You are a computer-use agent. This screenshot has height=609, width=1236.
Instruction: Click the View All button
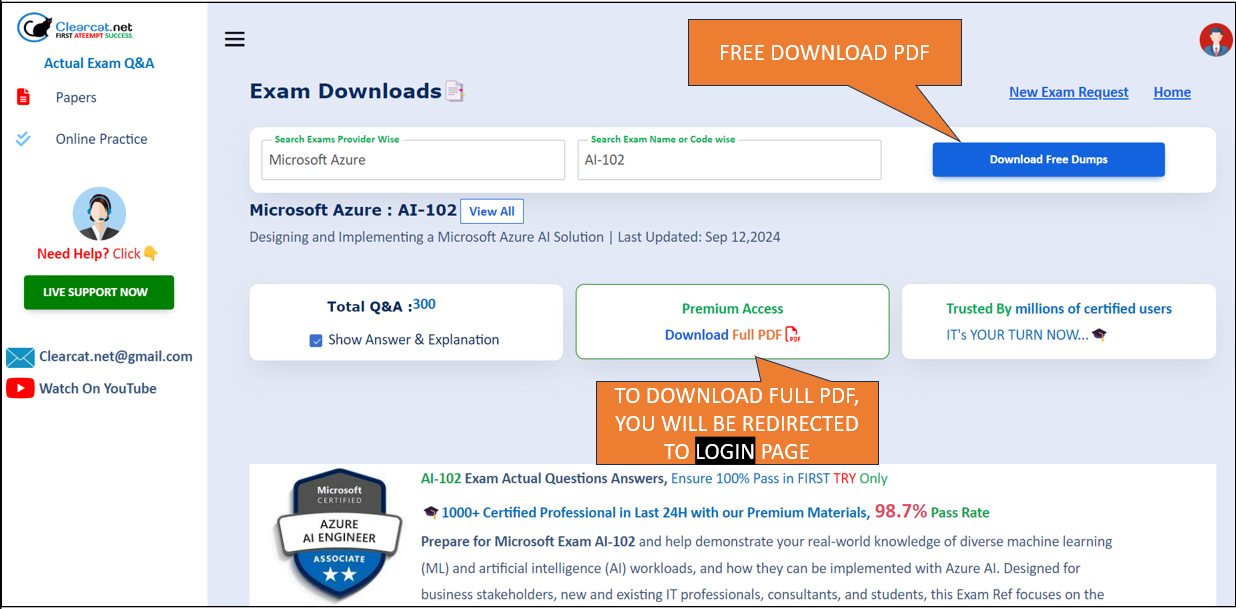(x=492, y=211)
